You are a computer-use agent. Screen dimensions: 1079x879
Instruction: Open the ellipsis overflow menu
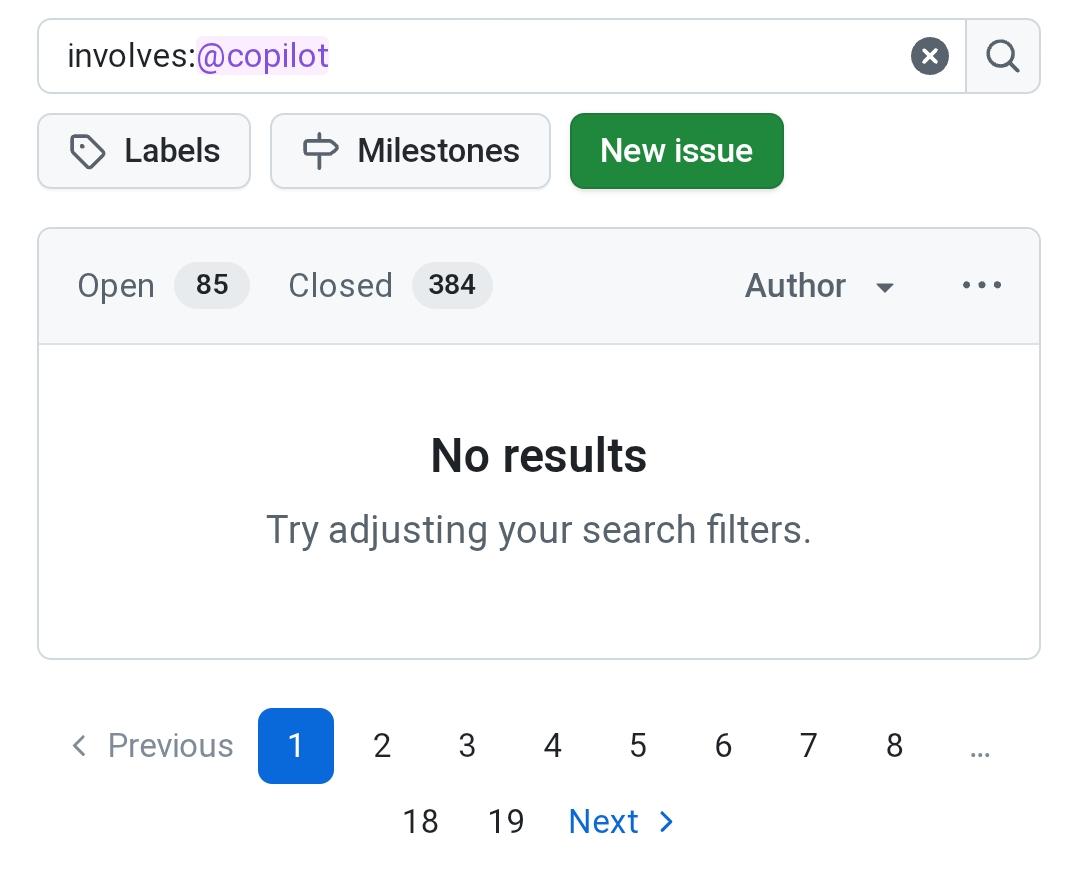pos(981,285)
